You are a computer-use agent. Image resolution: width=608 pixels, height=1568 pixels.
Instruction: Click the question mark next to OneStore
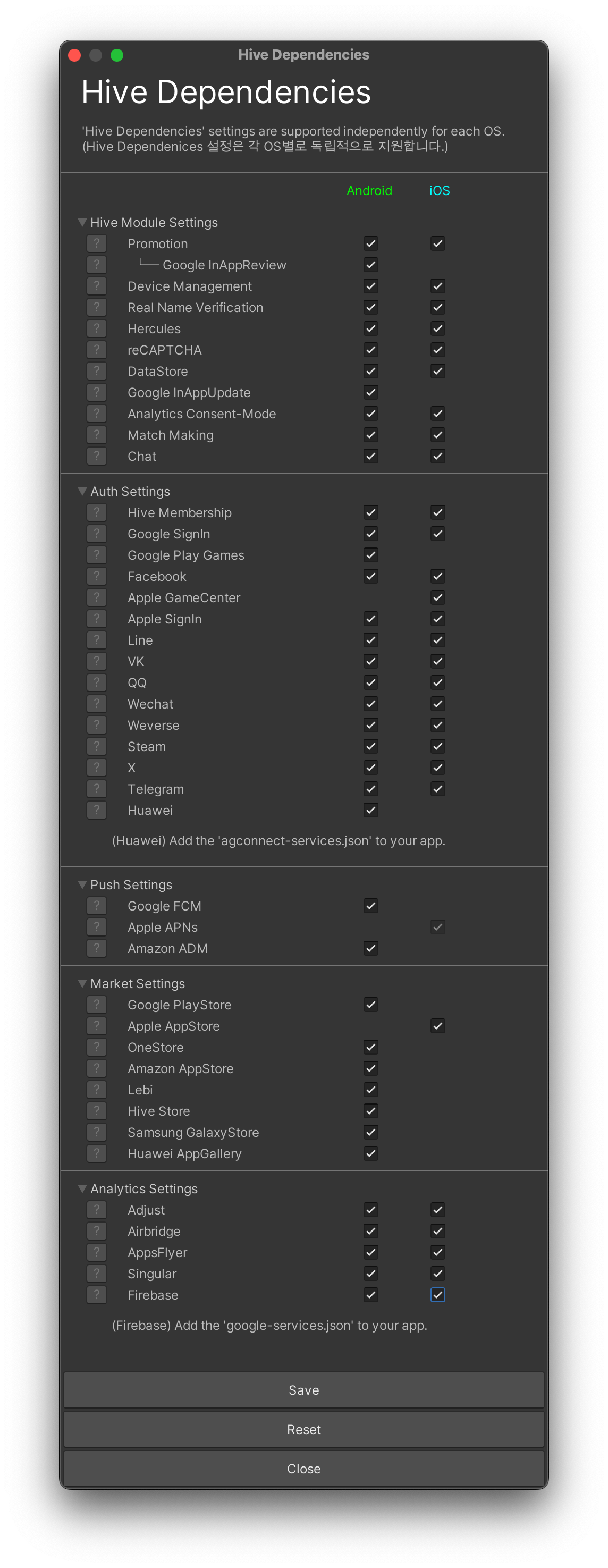pos(96,1047)
